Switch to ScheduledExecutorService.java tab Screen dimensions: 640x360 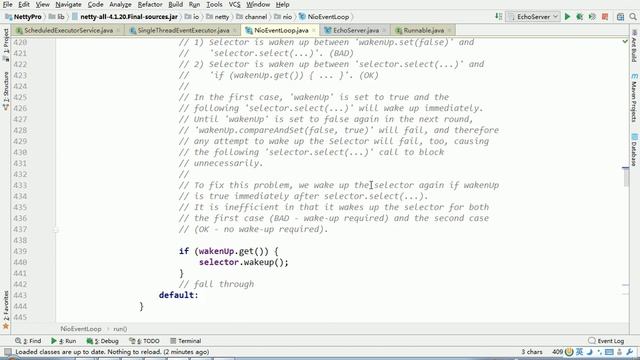tap(68, 30)
